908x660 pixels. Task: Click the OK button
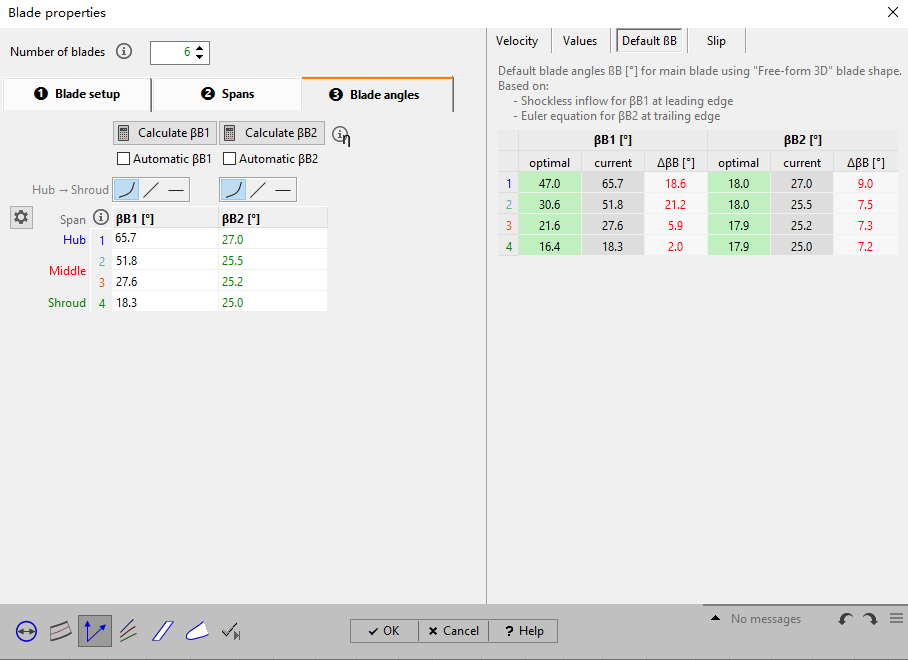click(x=385, y=631)
